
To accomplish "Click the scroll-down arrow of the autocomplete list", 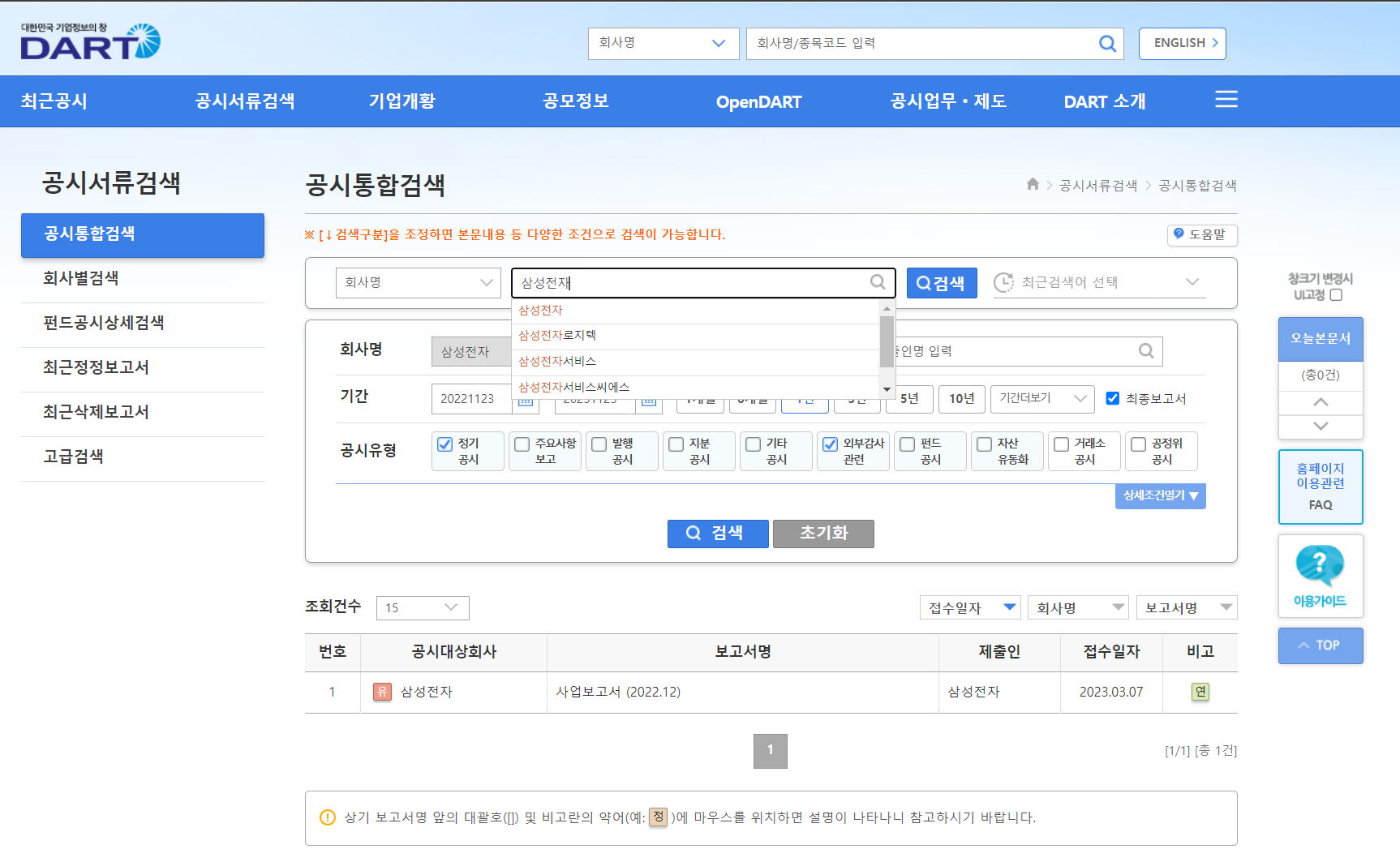I will coord(887,389).
